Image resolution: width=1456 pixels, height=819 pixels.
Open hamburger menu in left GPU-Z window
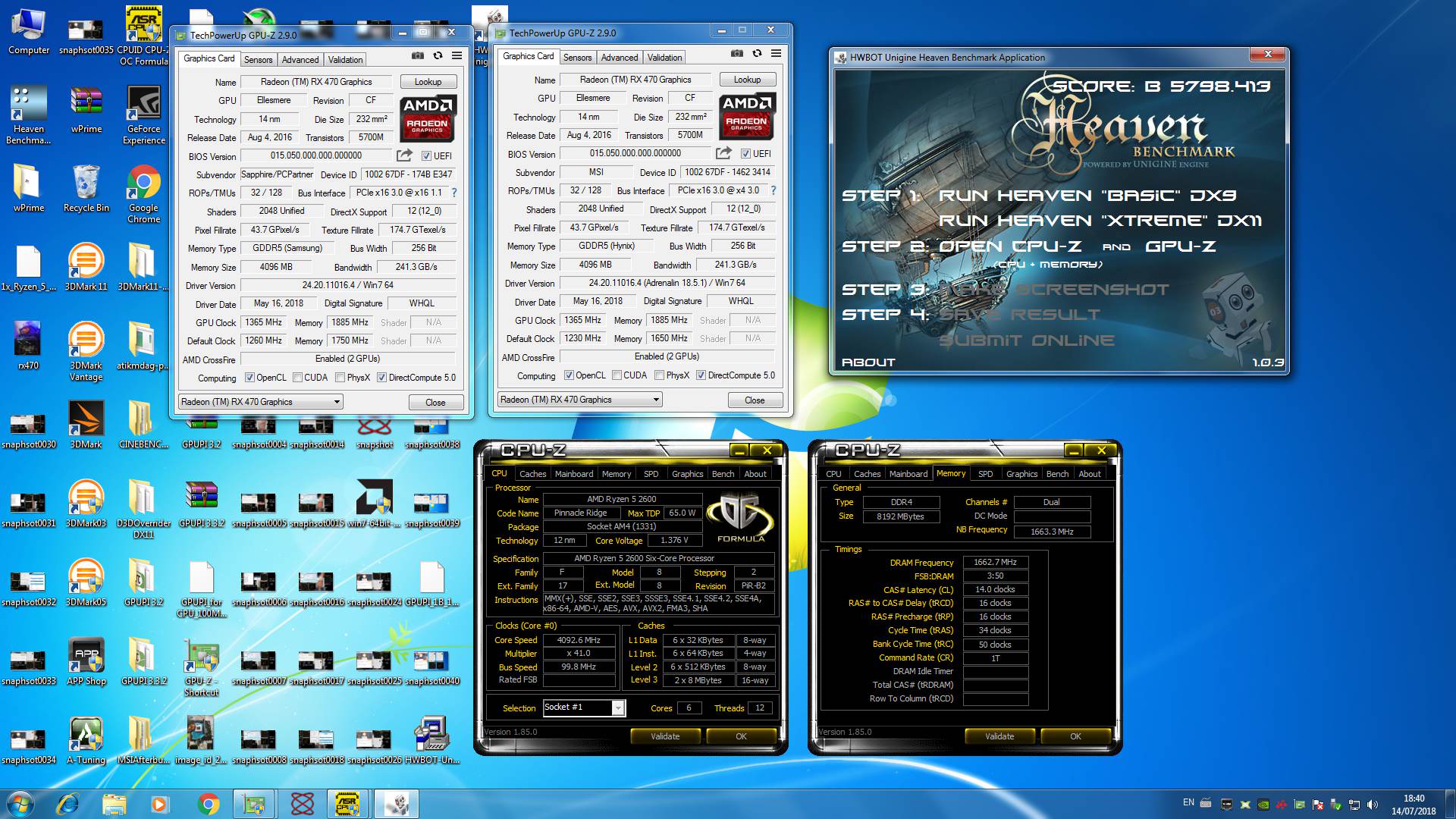click(x=457, y=55)
